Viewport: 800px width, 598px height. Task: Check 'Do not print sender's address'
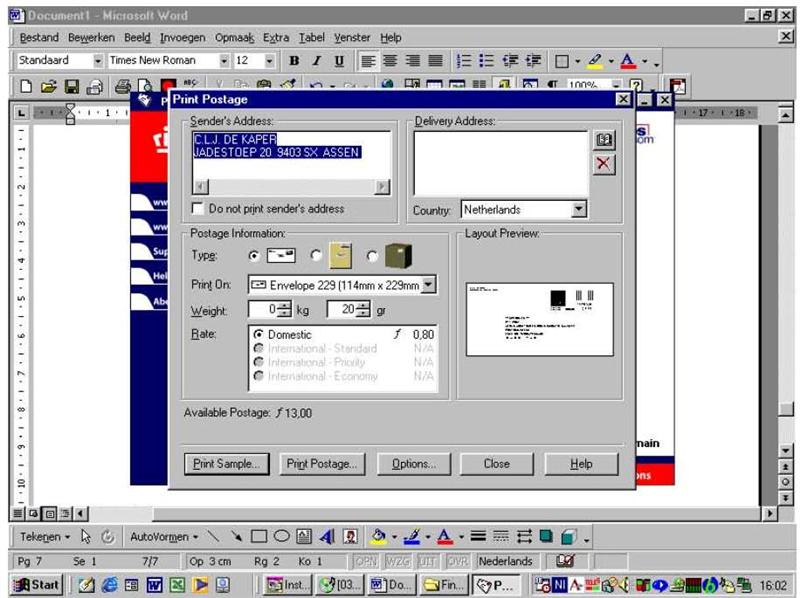[197, 208]
